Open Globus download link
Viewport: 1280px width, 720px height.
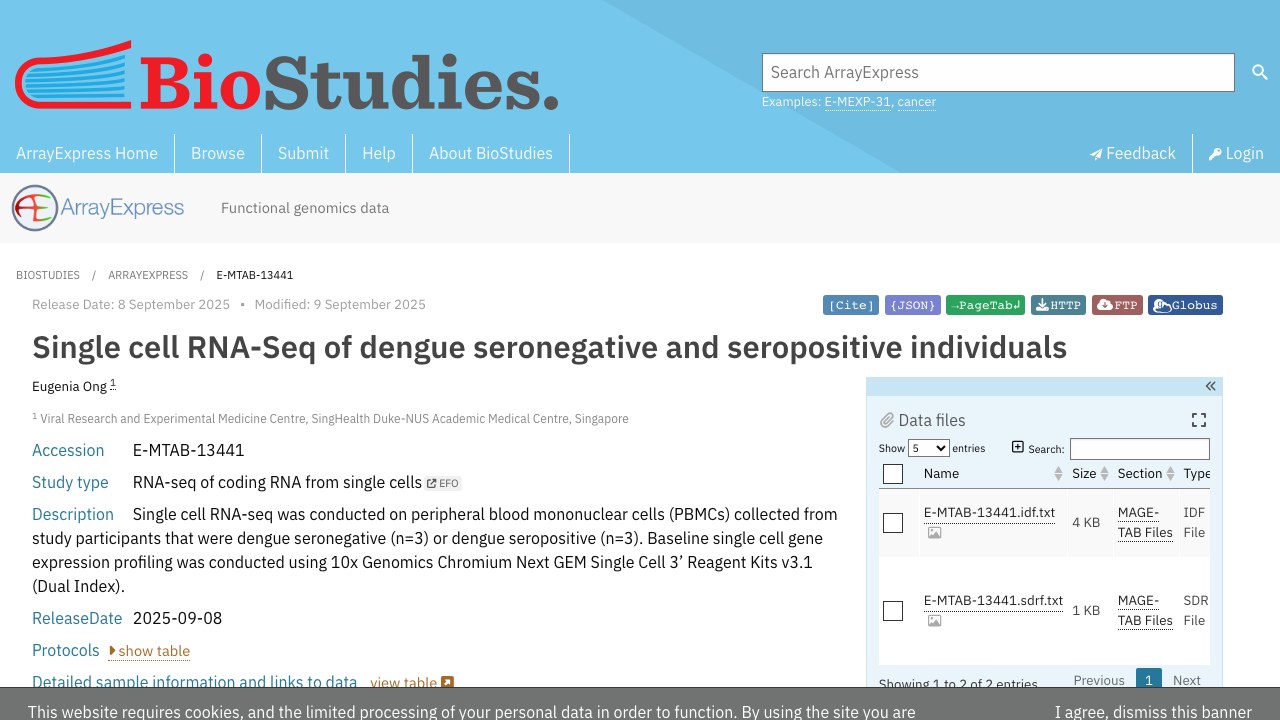[1185, 305]
